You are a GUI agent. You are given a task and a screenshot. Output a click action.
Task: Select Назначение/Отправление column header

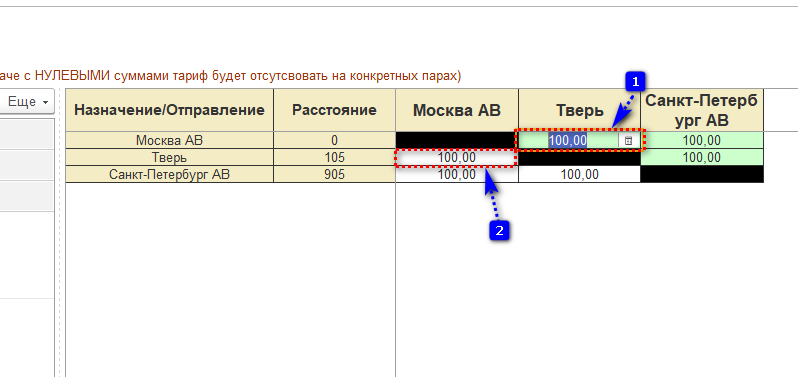pos(169,110)
